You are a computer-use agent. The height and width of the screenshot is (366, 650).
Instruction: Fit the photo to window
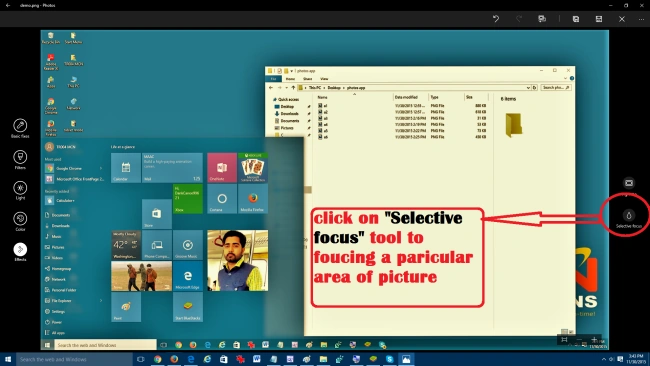tap(564, 339)
